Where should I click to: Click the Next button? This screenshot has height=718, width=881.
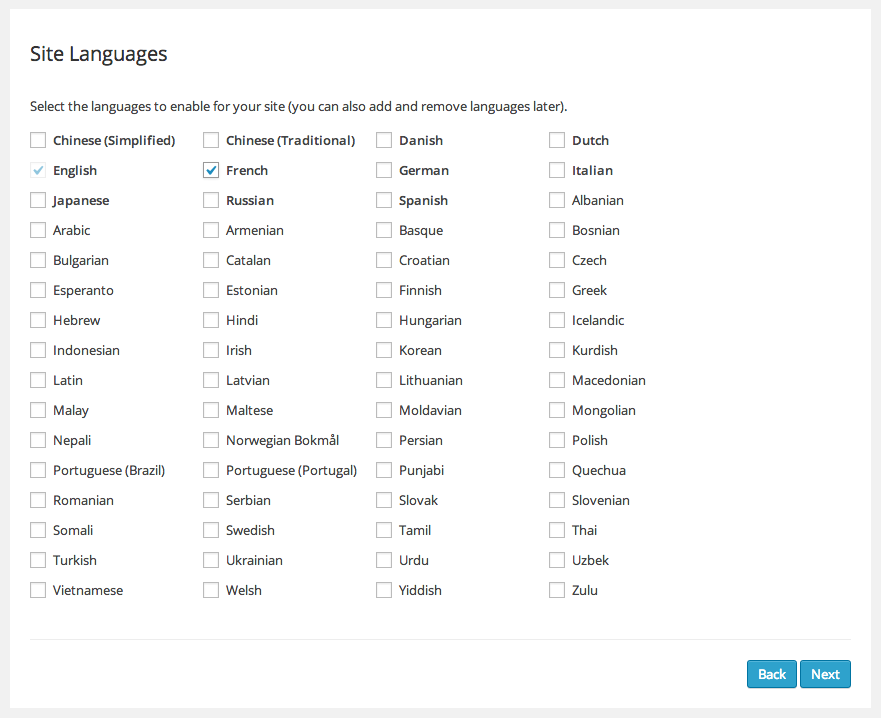click(x=825, y=674)
